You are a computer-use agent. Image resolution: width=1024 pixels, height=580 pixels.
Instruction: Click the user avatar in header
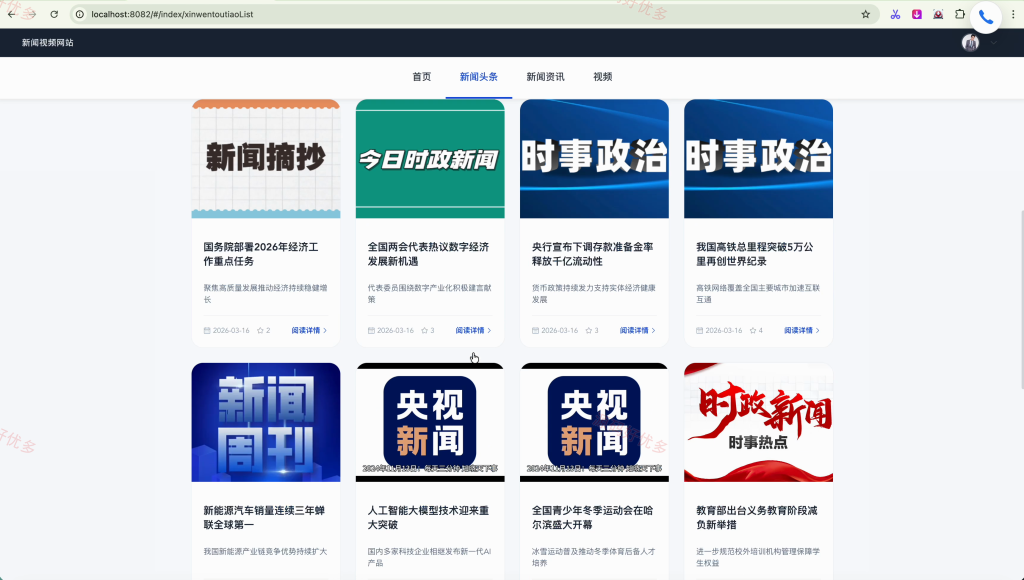(970, 42)
